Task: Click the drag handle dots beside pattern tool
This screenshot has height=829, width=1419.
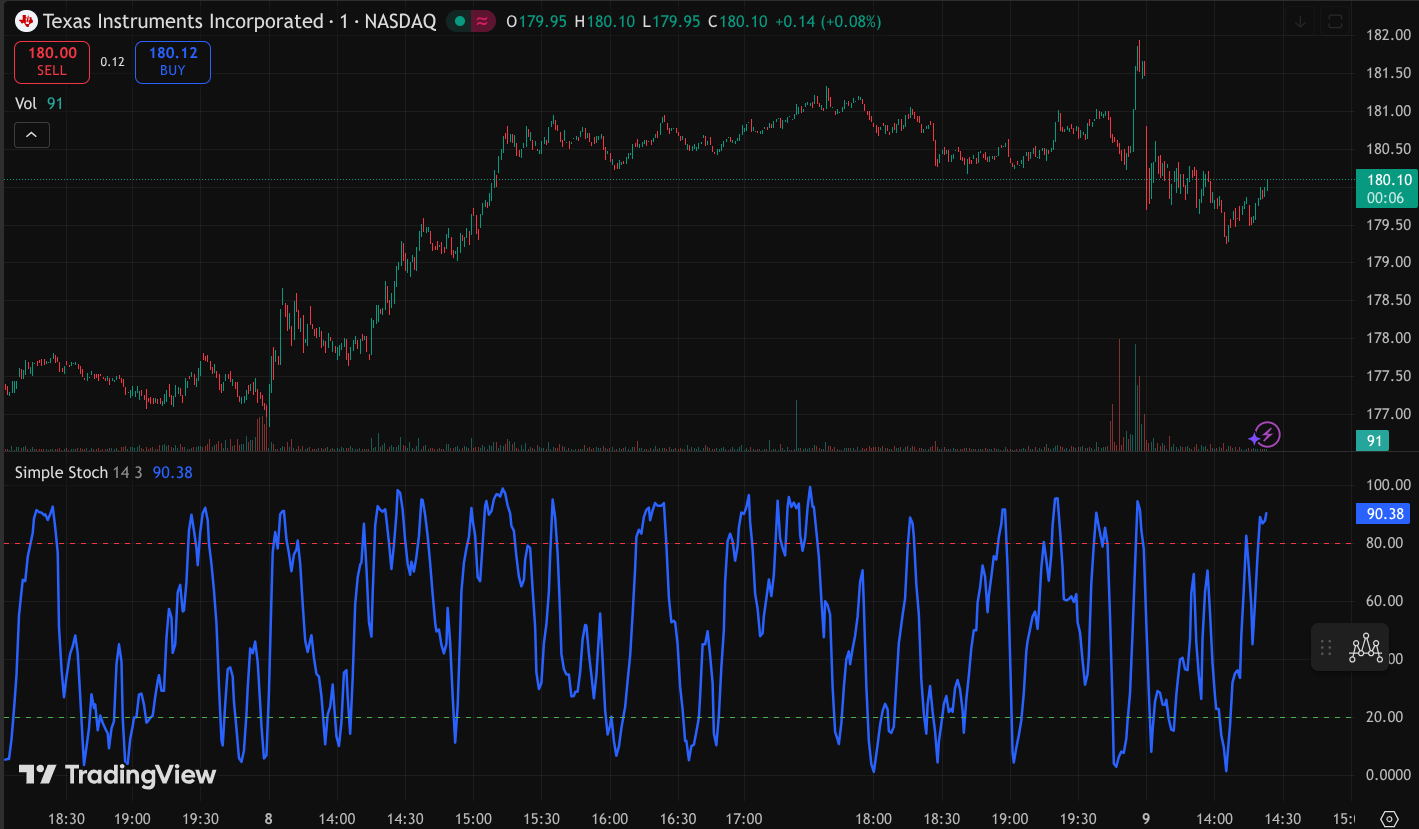Action: tap(1326, 647)
